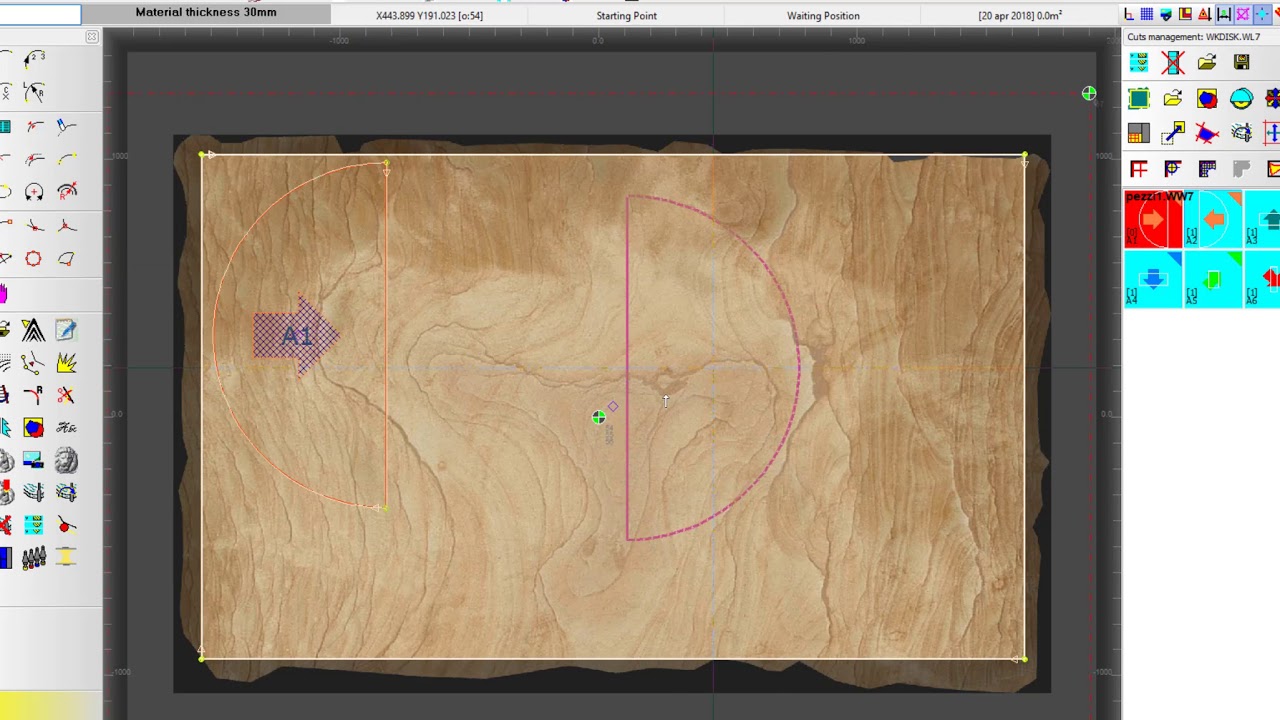
Task: Click the red warning triangle icon
Action: (1204, 14)
